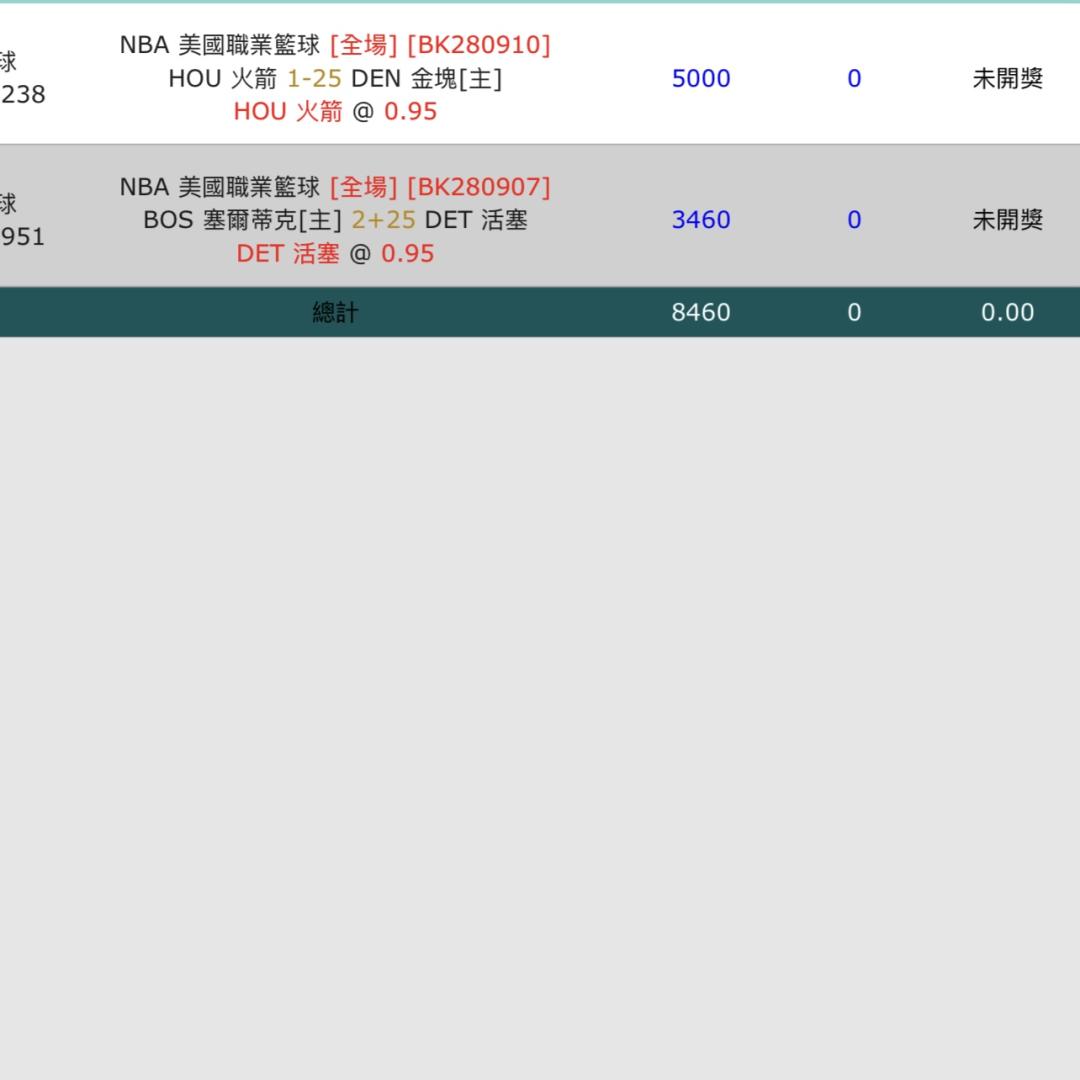The image size is (1080, 1080).
Task: Click the 0 value in the BK280910 row
Action: coord(854,79)
